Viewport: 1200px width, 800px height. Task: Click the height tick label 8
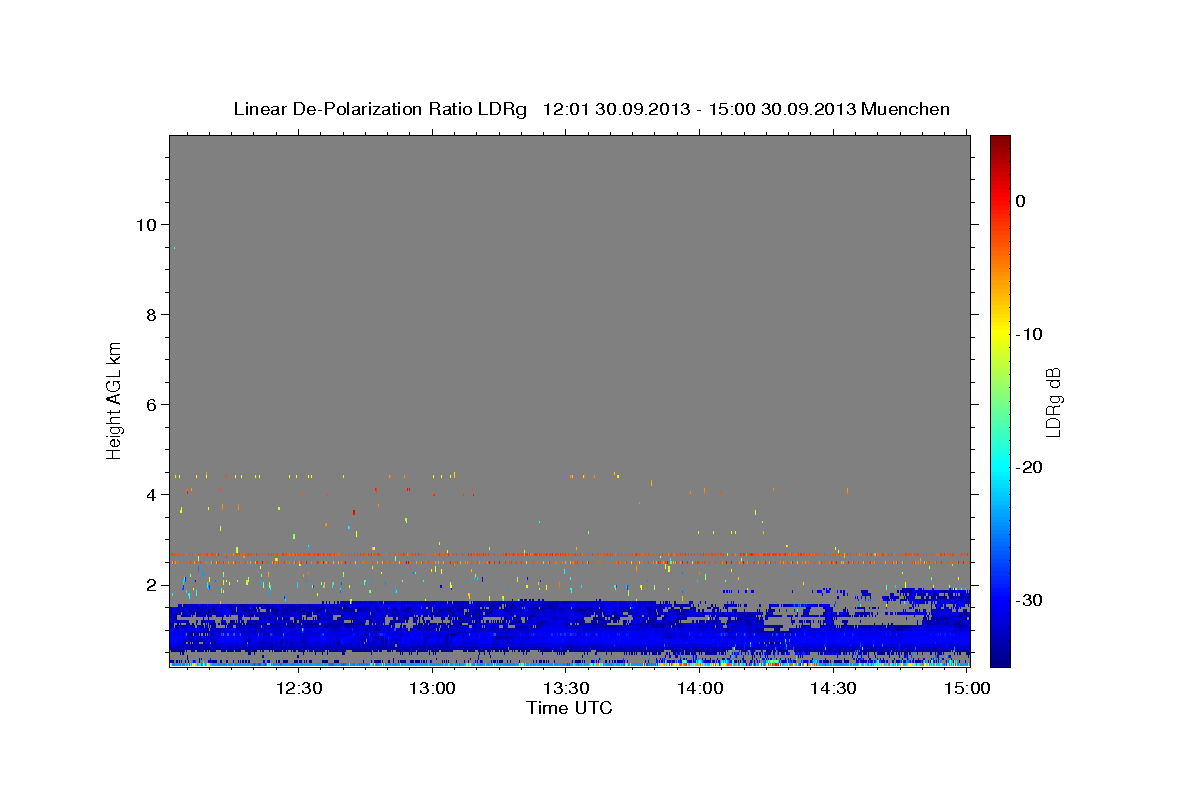(151, 314)
